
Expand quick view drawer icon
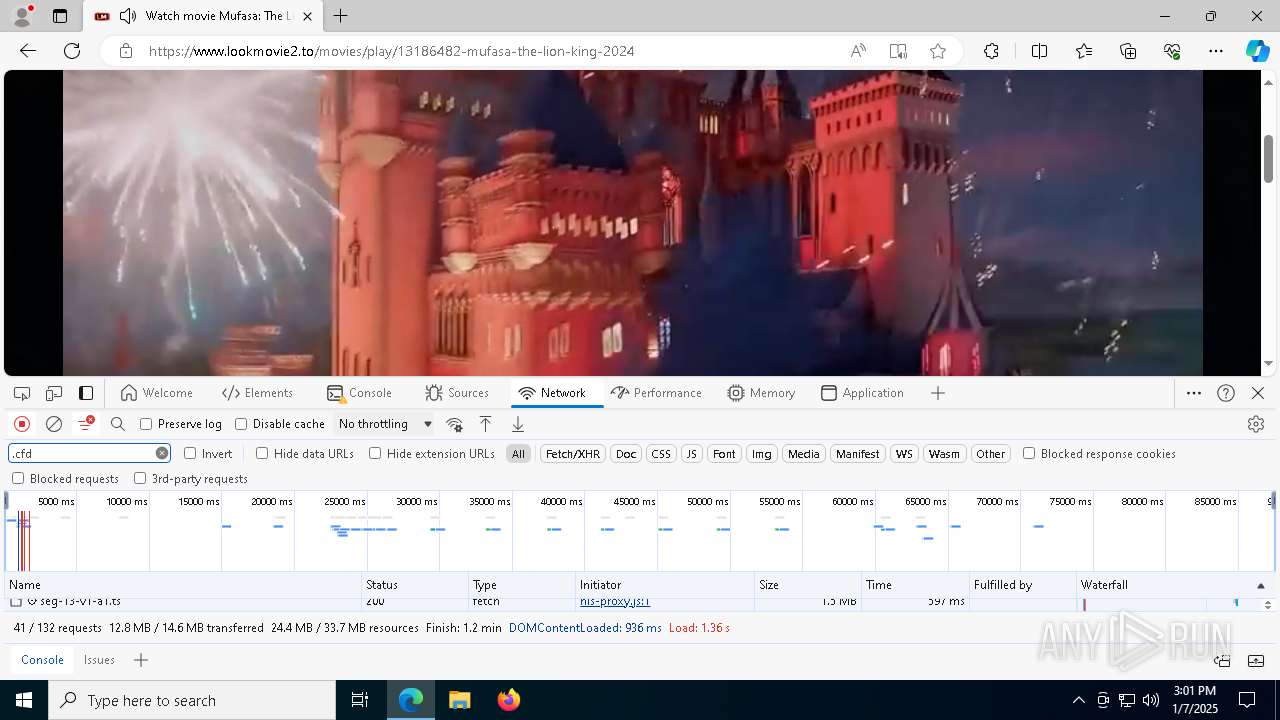tap(1257, 660)
